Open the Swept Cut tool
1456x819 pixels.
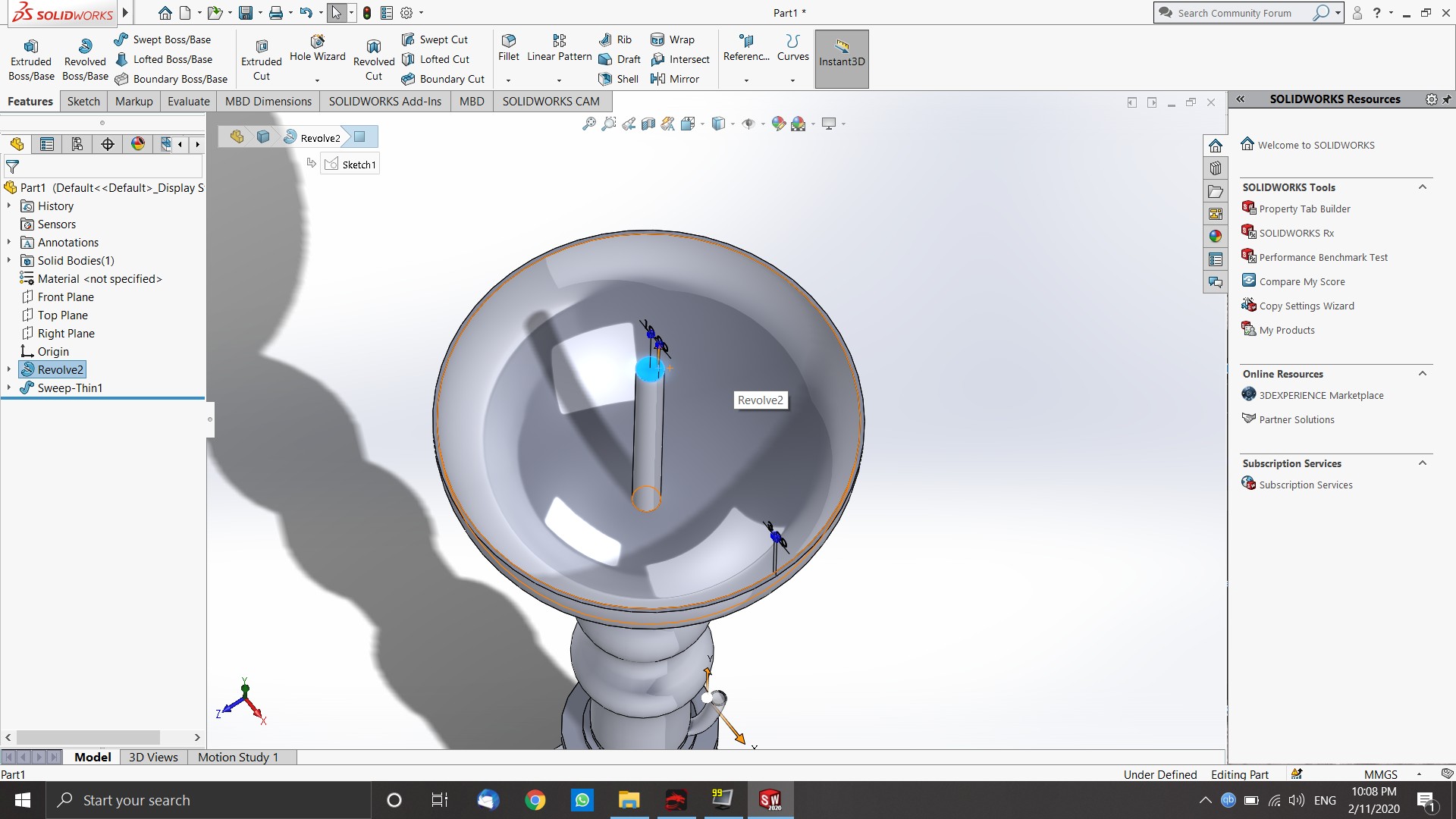click(435, 39)
